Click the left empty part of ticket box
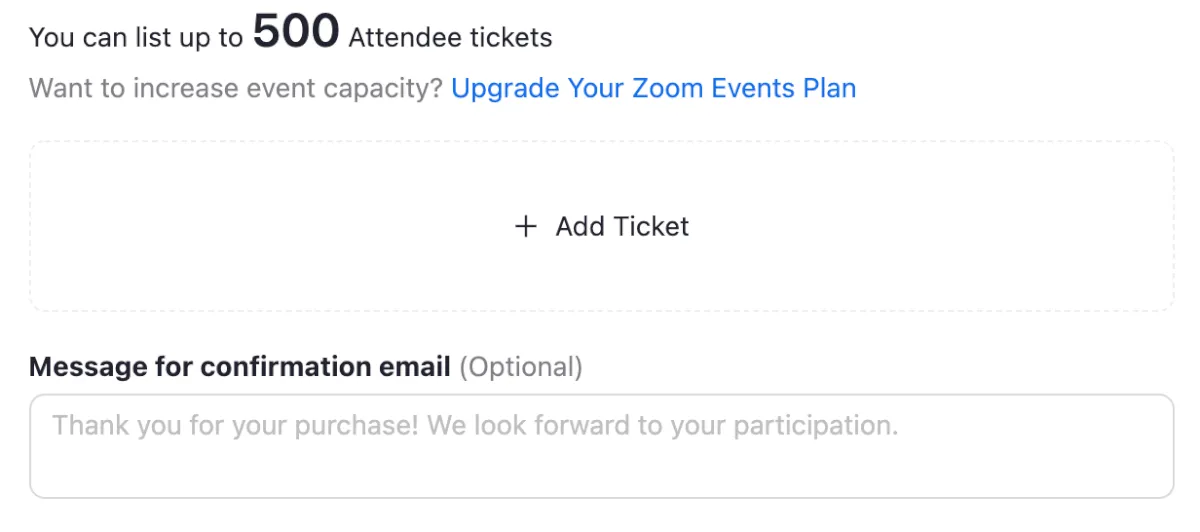This screenshot has width=1200, height=532. point(200,226)
